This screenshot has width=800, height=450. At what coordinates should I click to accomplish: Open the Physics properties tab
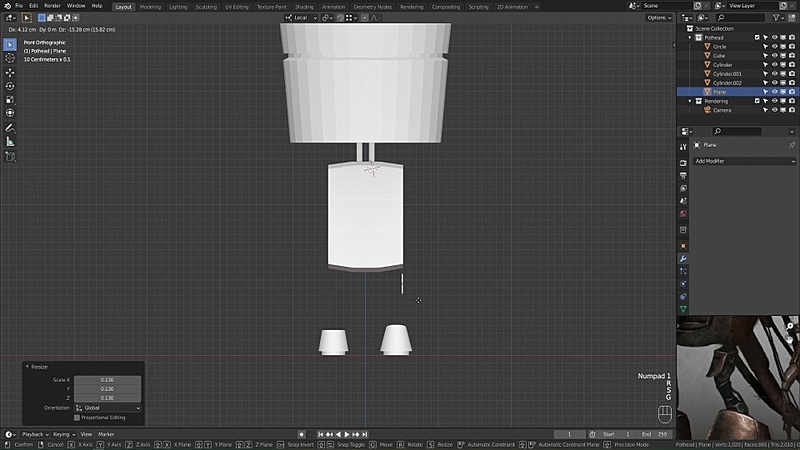pyautogui.click(x=683, y=284)
